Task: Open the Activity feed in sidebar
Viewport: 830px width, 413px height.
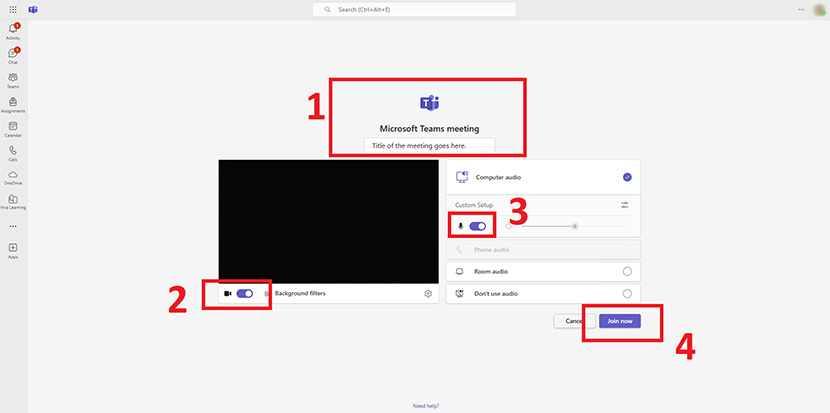Action: click(13, 30)
